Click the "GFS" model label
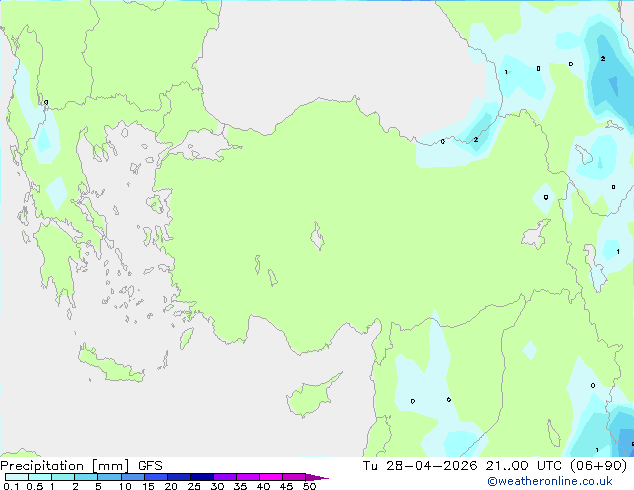 (x=150, y=466)
